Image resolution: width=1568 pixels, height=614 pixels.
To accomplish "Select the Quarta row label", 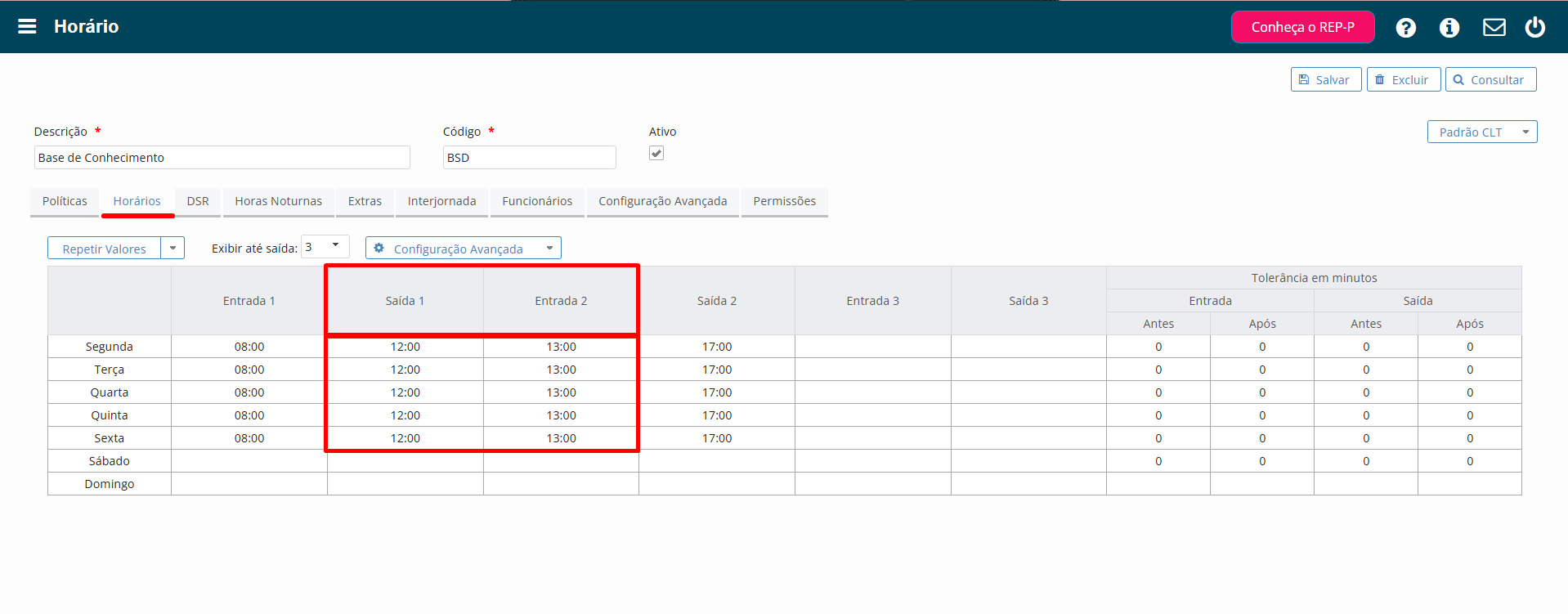I will [x=110, y=392].
